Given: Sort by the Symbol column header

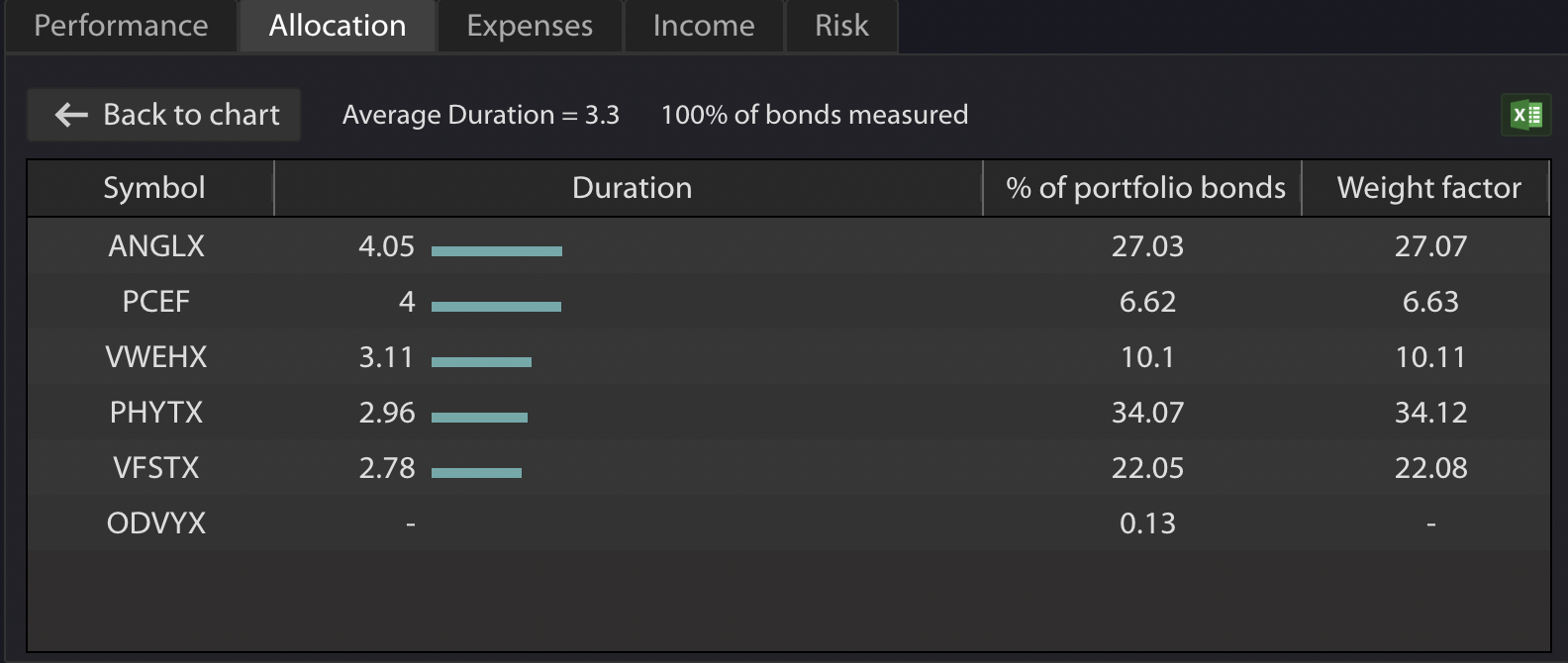Looking at the screenshot, I should [x=153, y=188].
